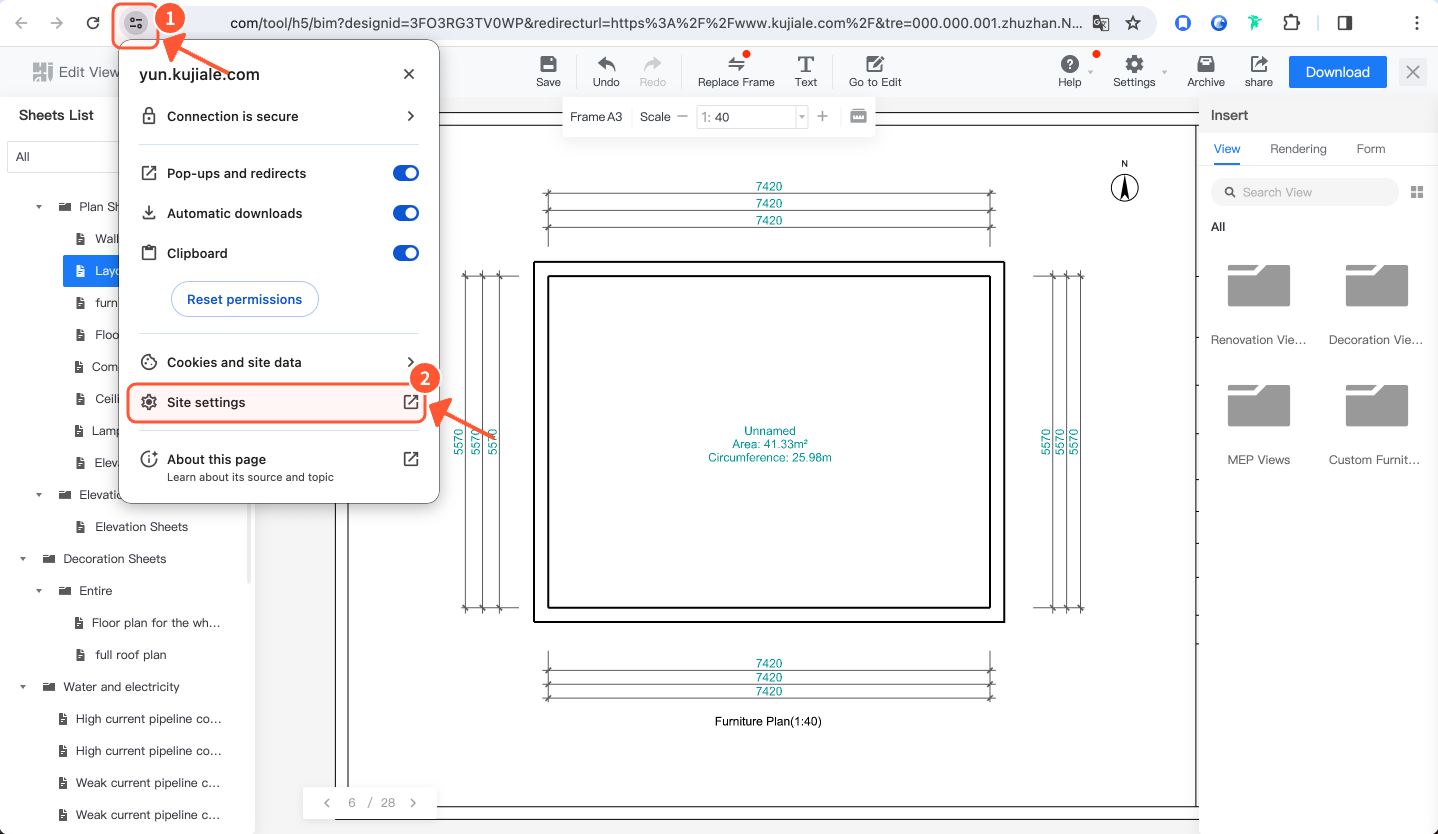Expand Connection is secure details
The image size is (1438, 834).
pyautogui.click(x=410, y=116)
